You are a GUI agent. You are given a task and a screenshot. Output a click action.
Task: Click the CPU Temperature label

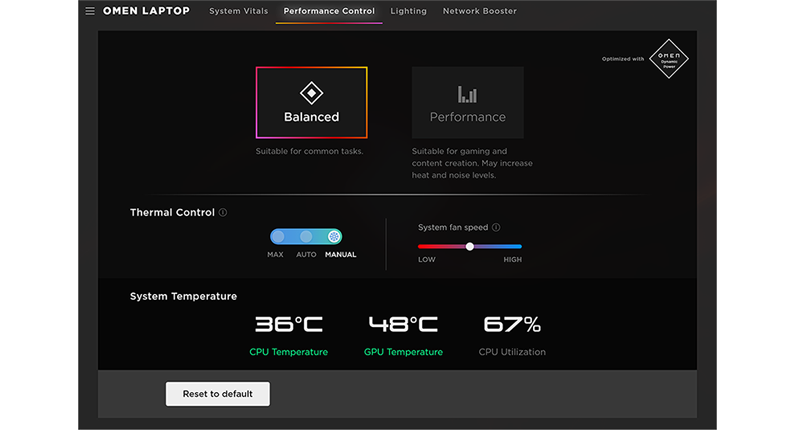click(288, 352)
